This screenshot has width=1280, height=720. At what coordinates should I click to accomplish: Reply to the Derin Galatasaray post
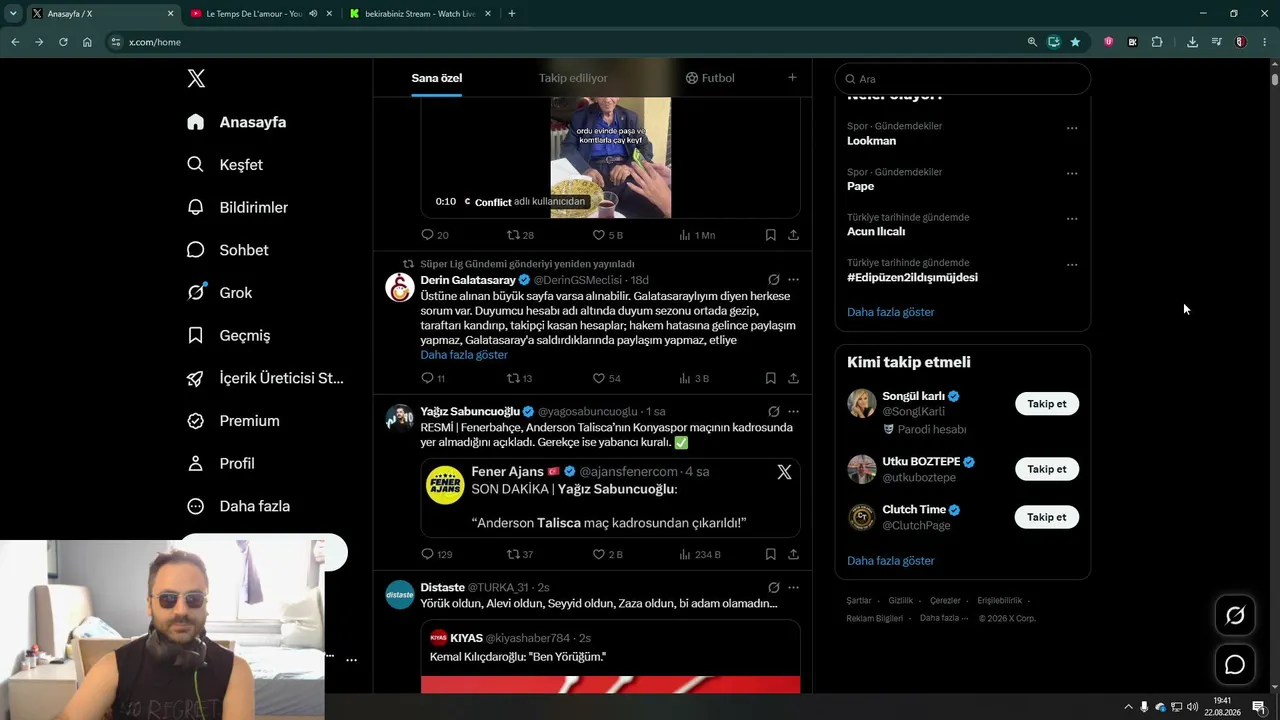[433, 378]
